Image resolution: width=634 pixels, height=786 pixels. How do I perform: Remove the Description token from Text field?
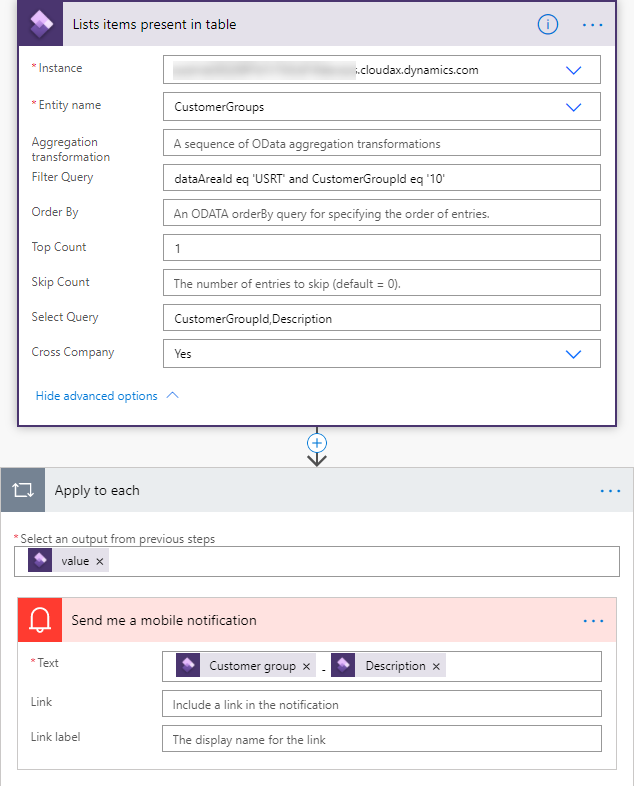pyautogui.click(x=436, y=666)
